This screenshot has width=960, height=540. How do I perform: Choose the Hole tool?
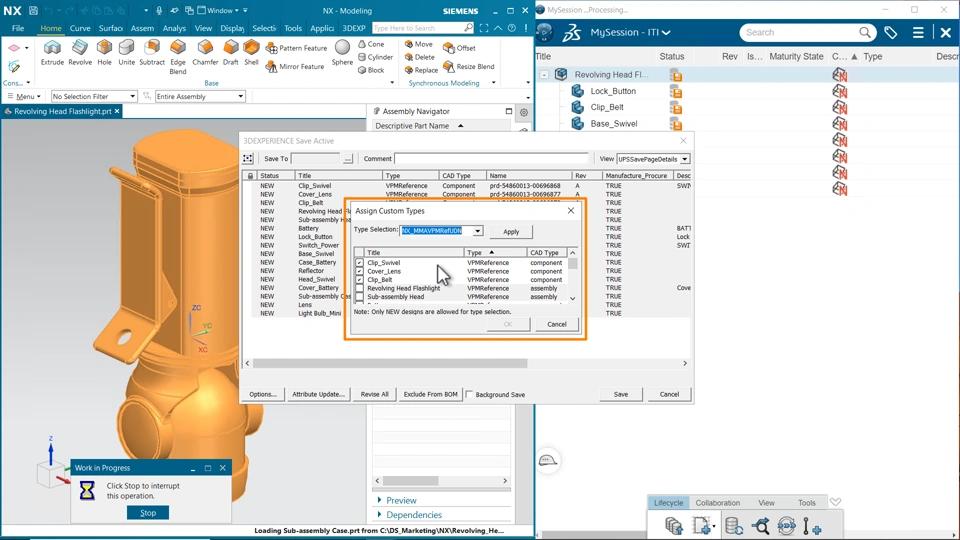coord(104,53)
